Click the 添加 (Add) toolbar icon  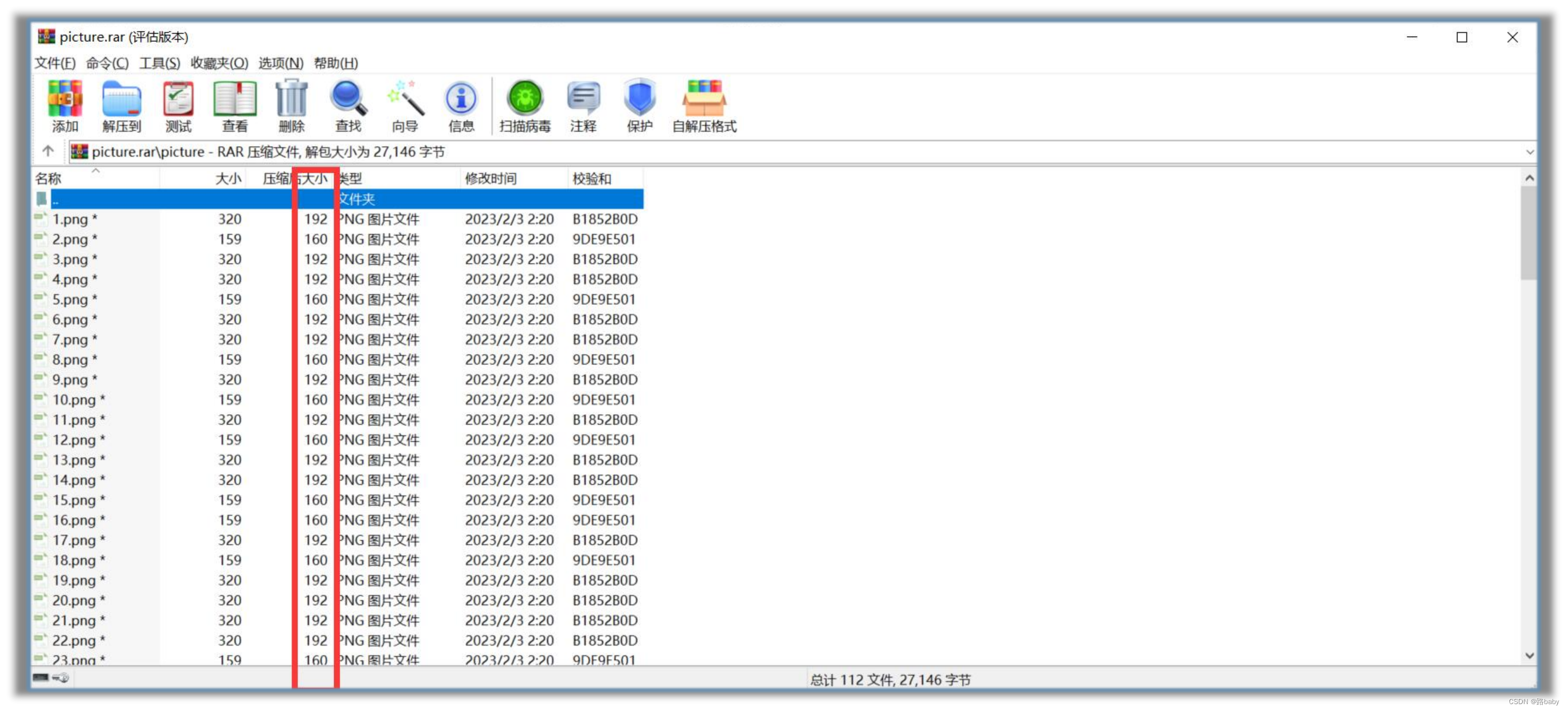click(65, 99)
